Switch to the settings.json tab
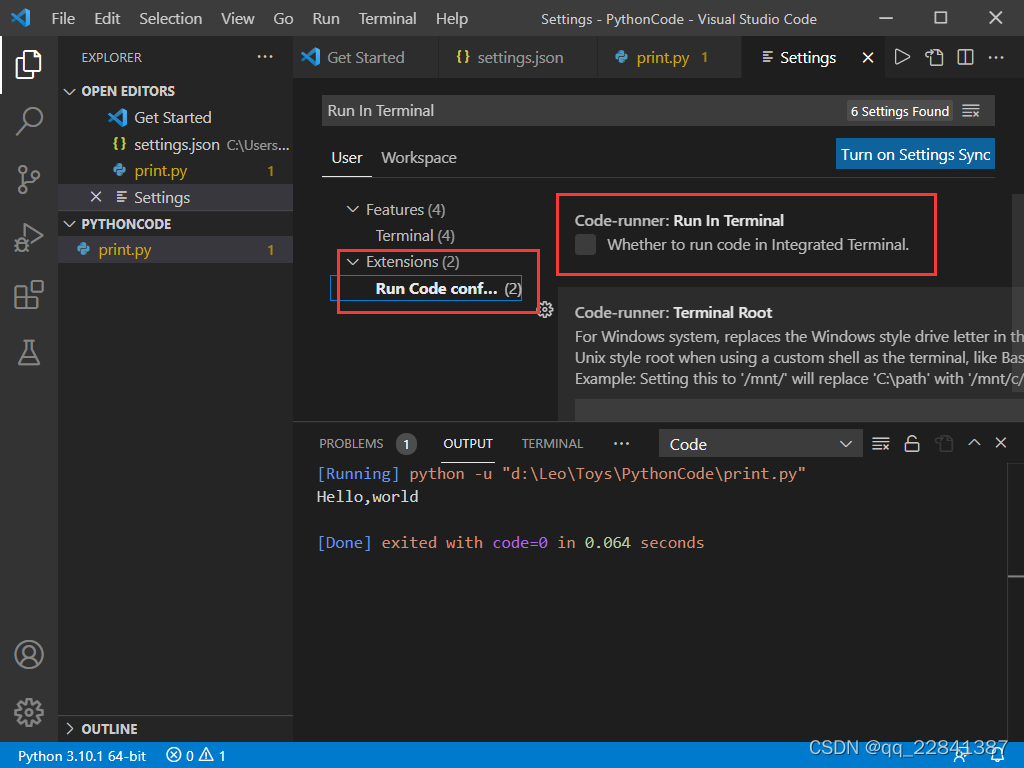 click(x=518, y=57)
